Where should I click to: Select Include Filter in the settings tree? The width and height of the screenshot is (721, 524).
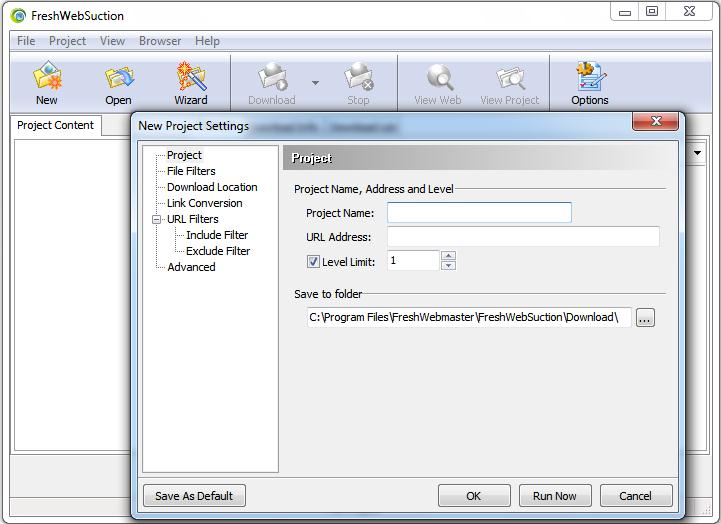click(x=217, y=235)
